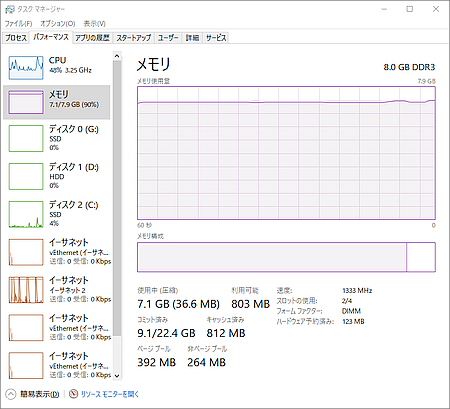
Task: Click the メモリ構成 composition bar
Action: click(x=286, y=257)
